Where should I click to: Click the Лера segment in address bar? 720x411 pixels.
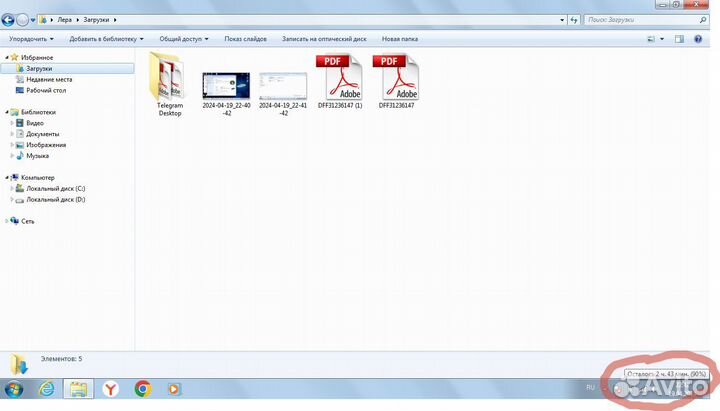[64, 20]
